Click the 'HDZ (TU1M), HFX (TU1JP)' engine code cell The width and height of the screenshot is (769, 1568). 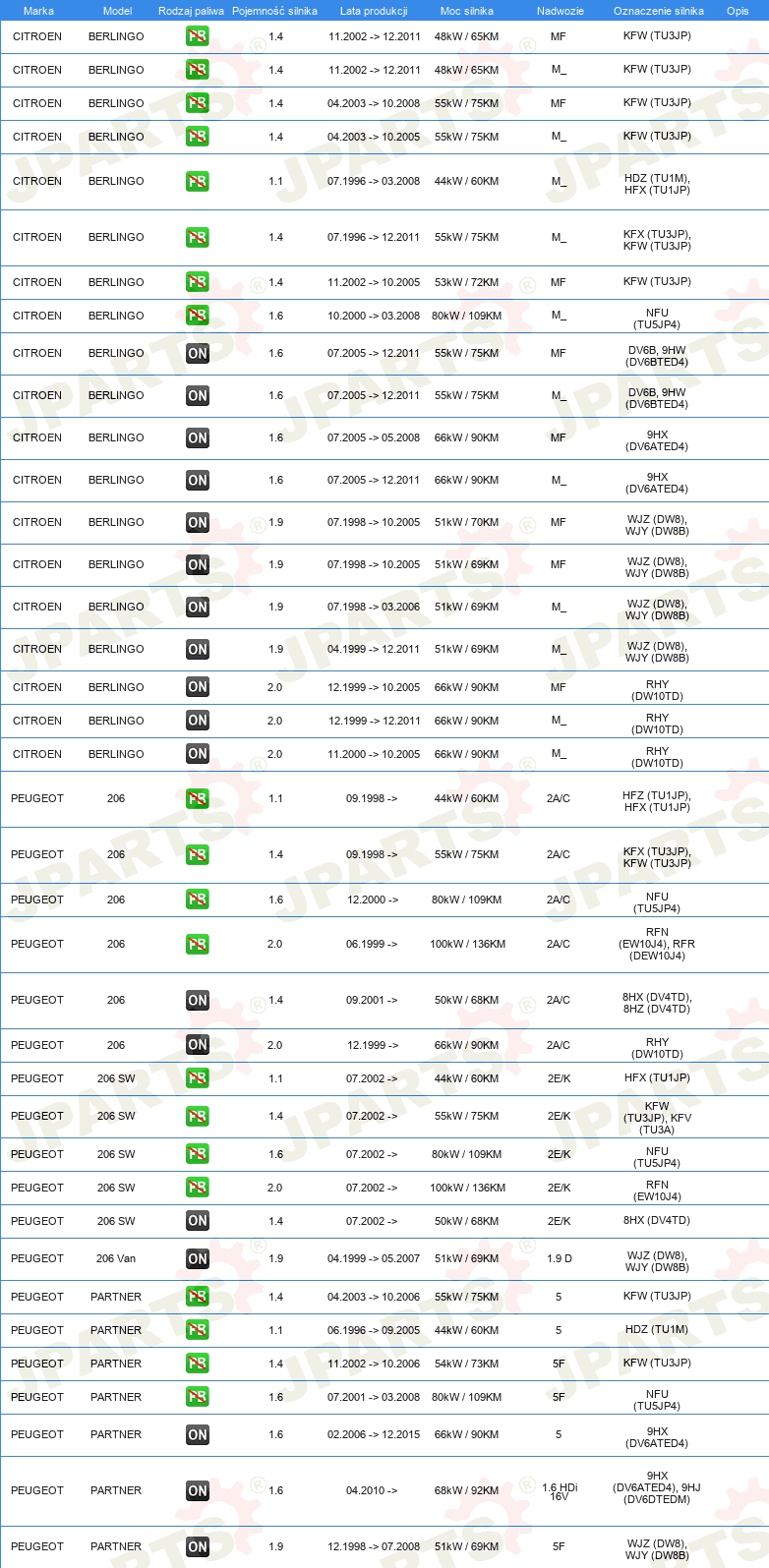point(657,185)
